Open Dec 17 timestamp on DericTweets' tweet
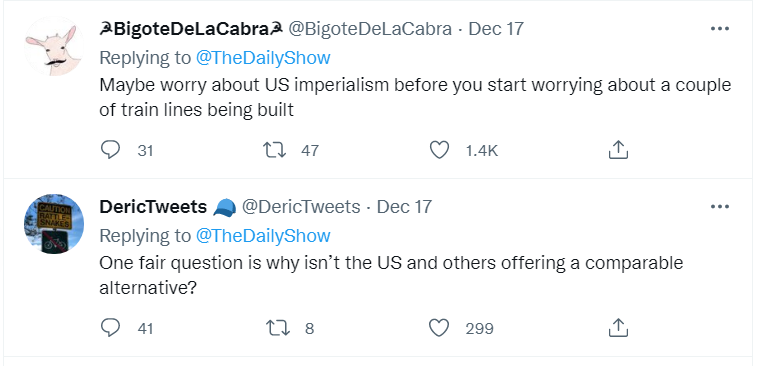 [404, 207]
